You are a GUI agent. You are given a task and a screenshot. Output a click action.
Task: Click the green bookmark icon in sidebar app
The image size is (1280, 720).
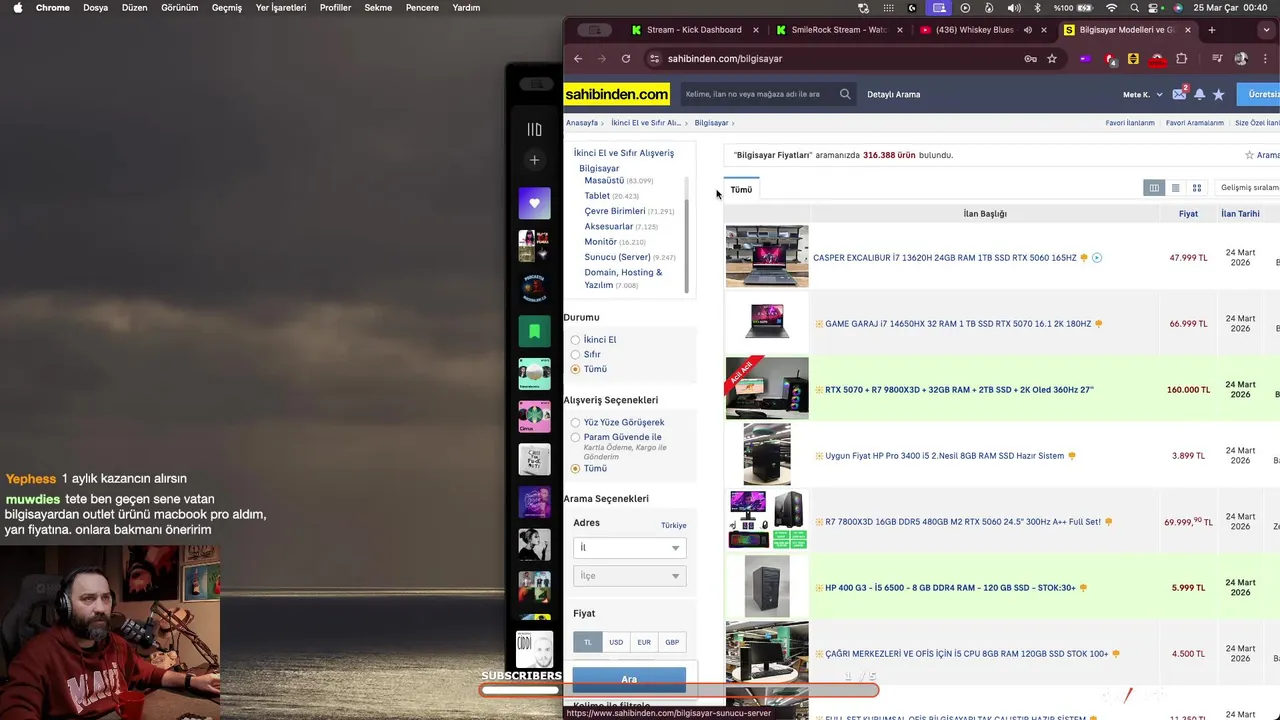pyautogui.click(x=534, y=331)
